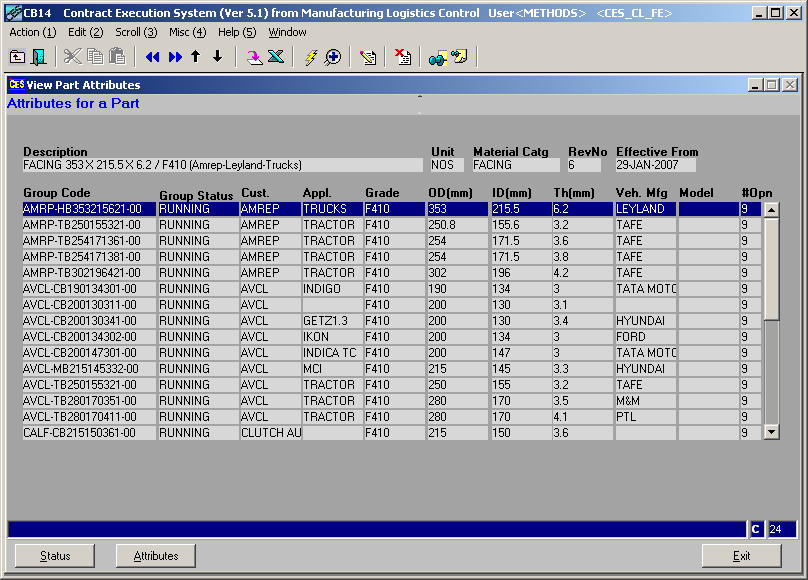Click the folder-up icon in toolbar
Image resolution: width=808 pixels, height=580 pixels.
pos(17,57)
